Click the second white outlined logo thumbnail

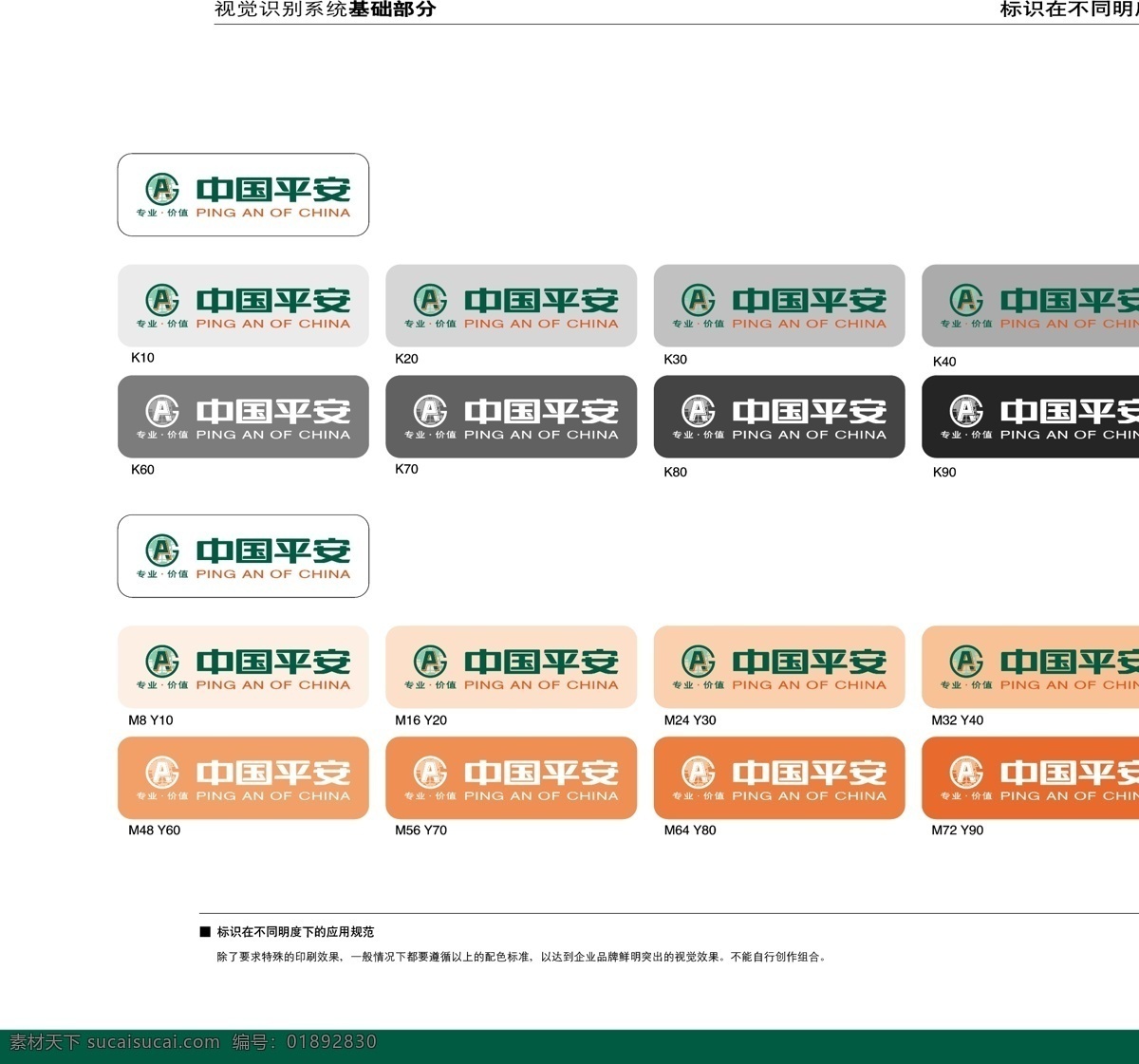pos(243,556)
